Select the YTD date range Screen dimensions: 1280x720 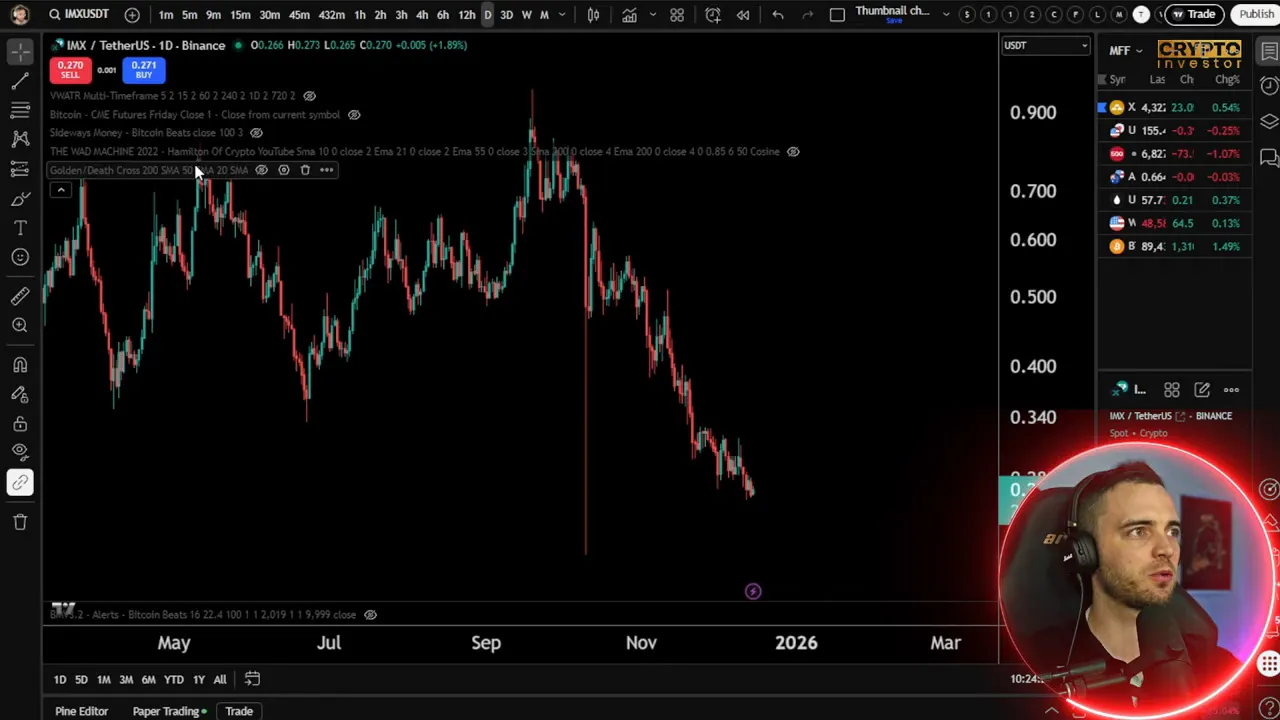point(174,680)
